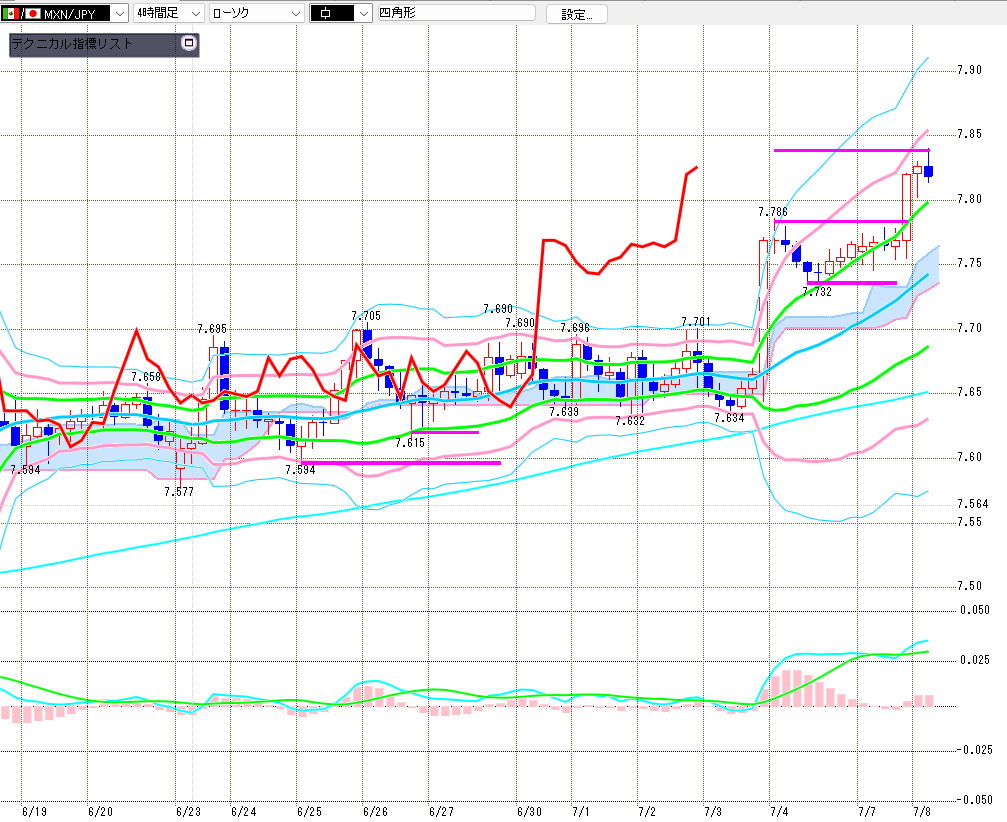Click the 0.050 MACD axis label
The height and width of the screenshot is (822, 1007).
[x=975, y=610]
